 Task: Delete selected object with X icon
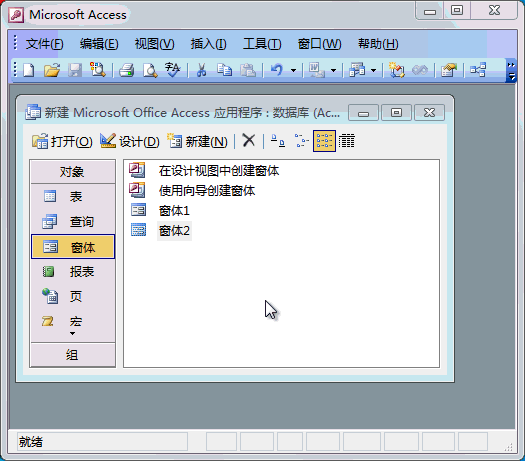point(249,141)
